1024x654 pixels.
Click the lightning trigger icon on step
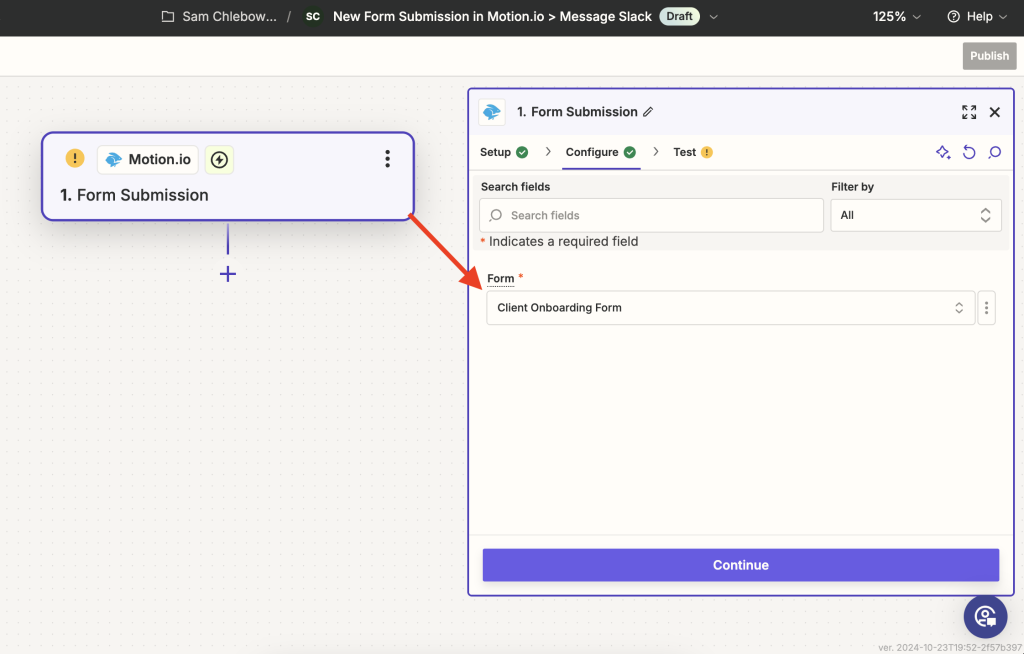(219, 159)
